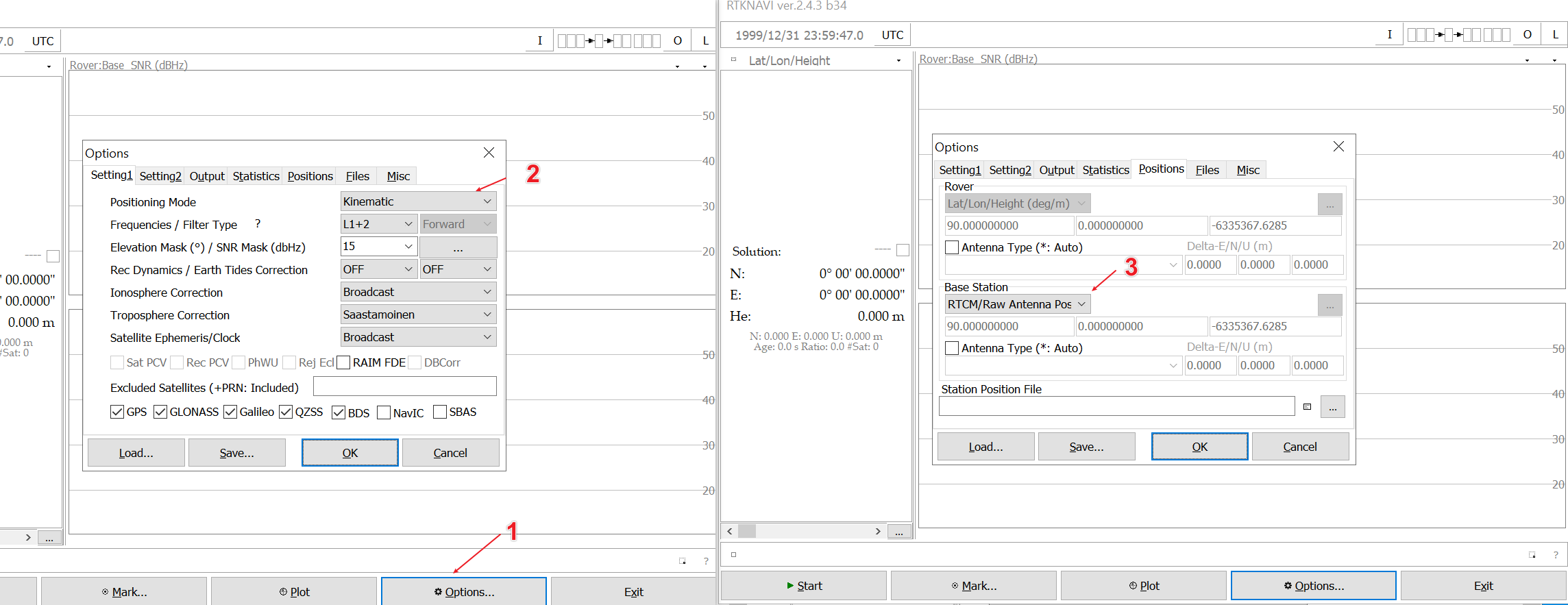
Task: Click solution panel horizontal scrollbar in right window
Action: (x=805, y=531)
